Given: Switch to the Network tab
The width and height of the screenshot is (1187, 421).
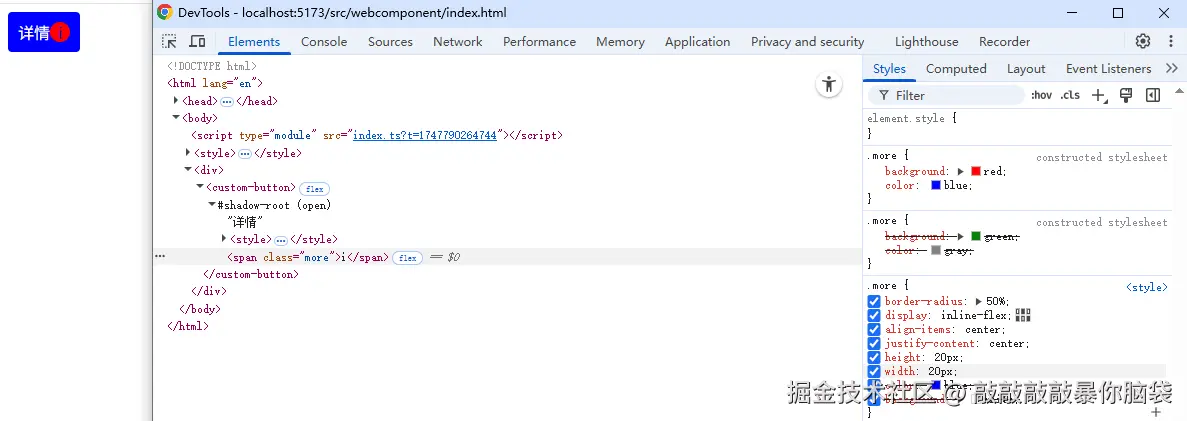Looking at the screenshot, I should pos(457,42).
